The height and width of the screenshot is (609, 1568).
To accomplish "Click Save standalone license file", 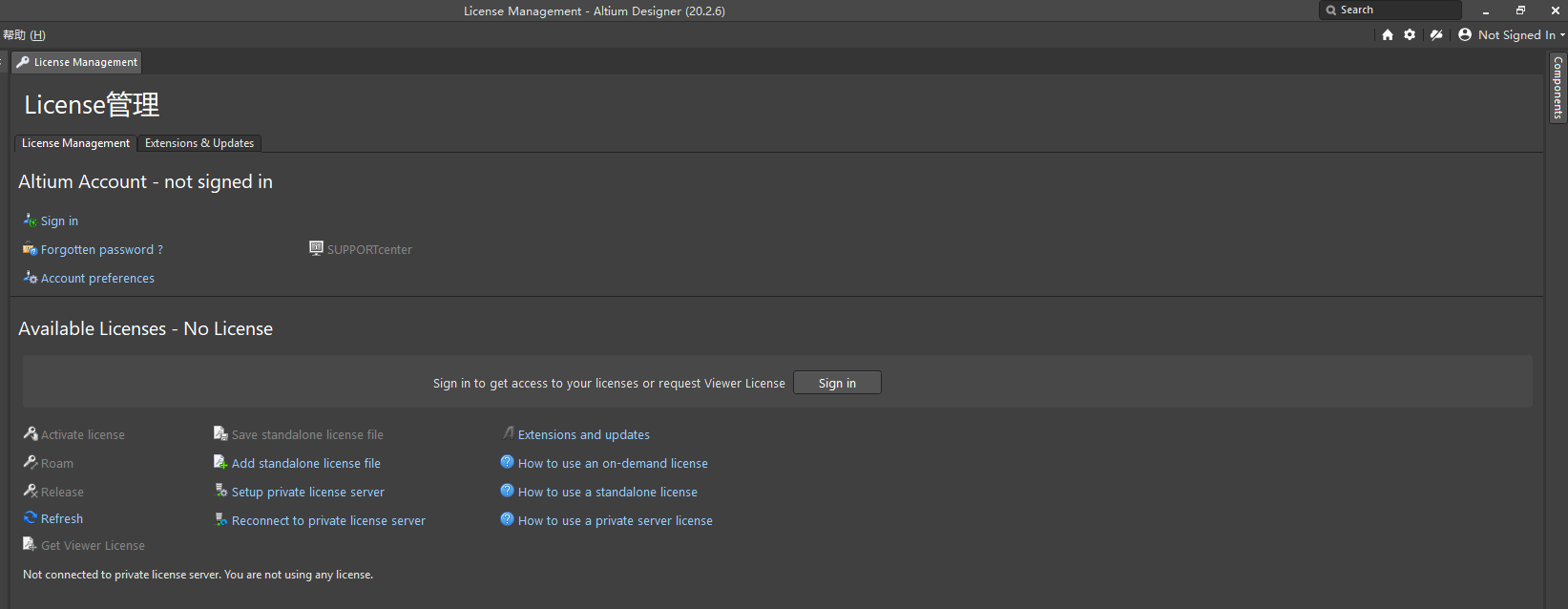I will click(x=307, y=434).
